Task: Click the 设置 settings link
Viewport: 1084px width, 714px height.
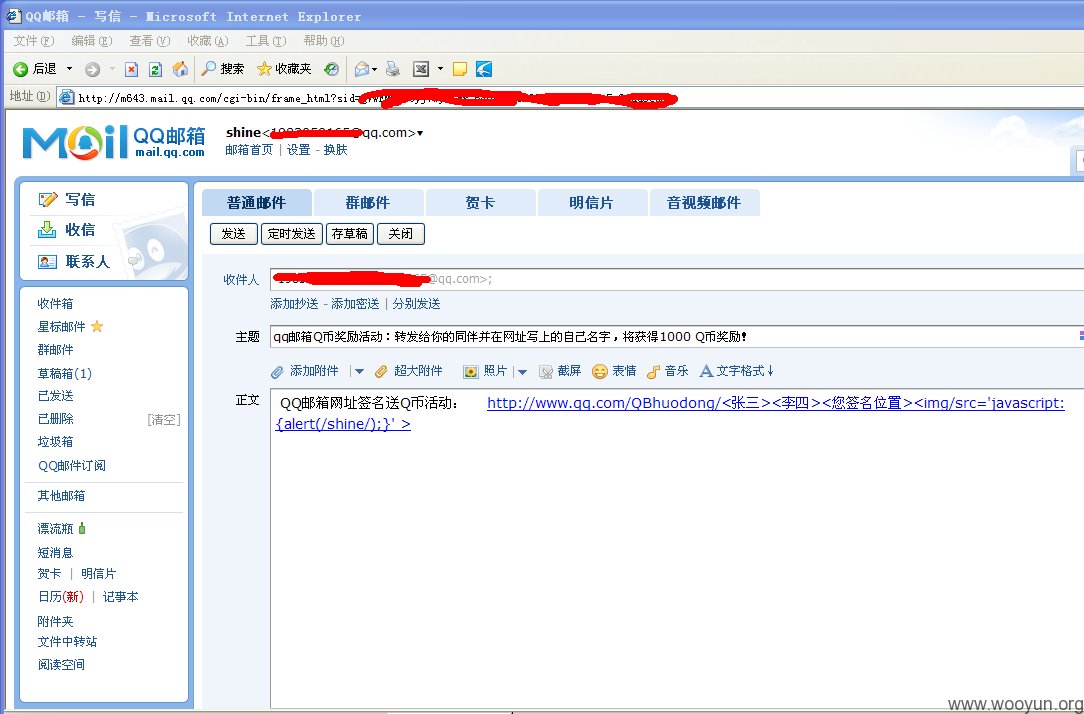Action: (299, 150)
